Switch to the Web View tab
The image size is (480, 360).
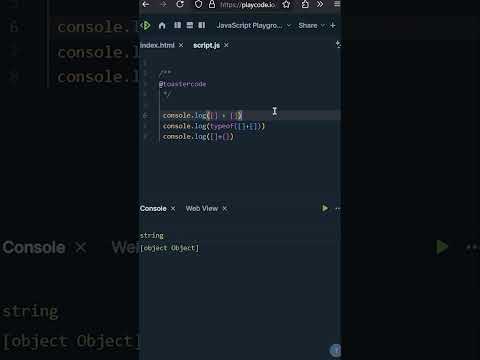[x=202, y=209]
